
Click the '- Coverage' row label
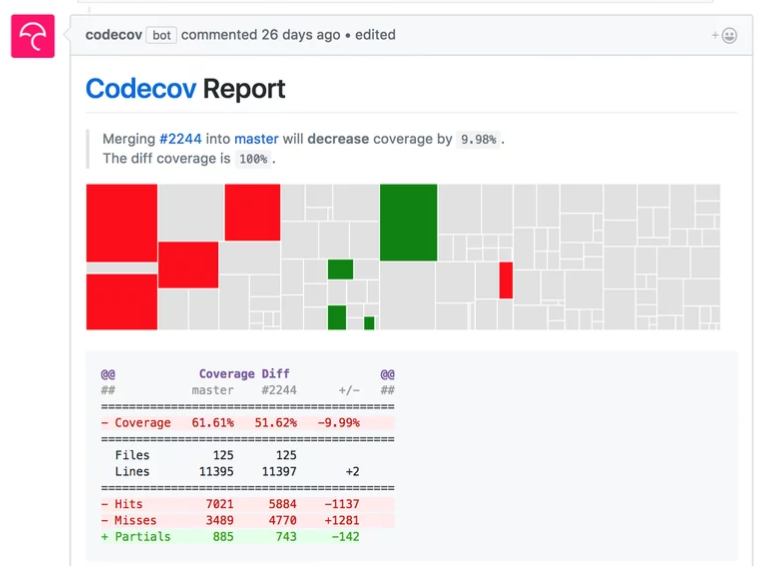(x=136, y=423)
